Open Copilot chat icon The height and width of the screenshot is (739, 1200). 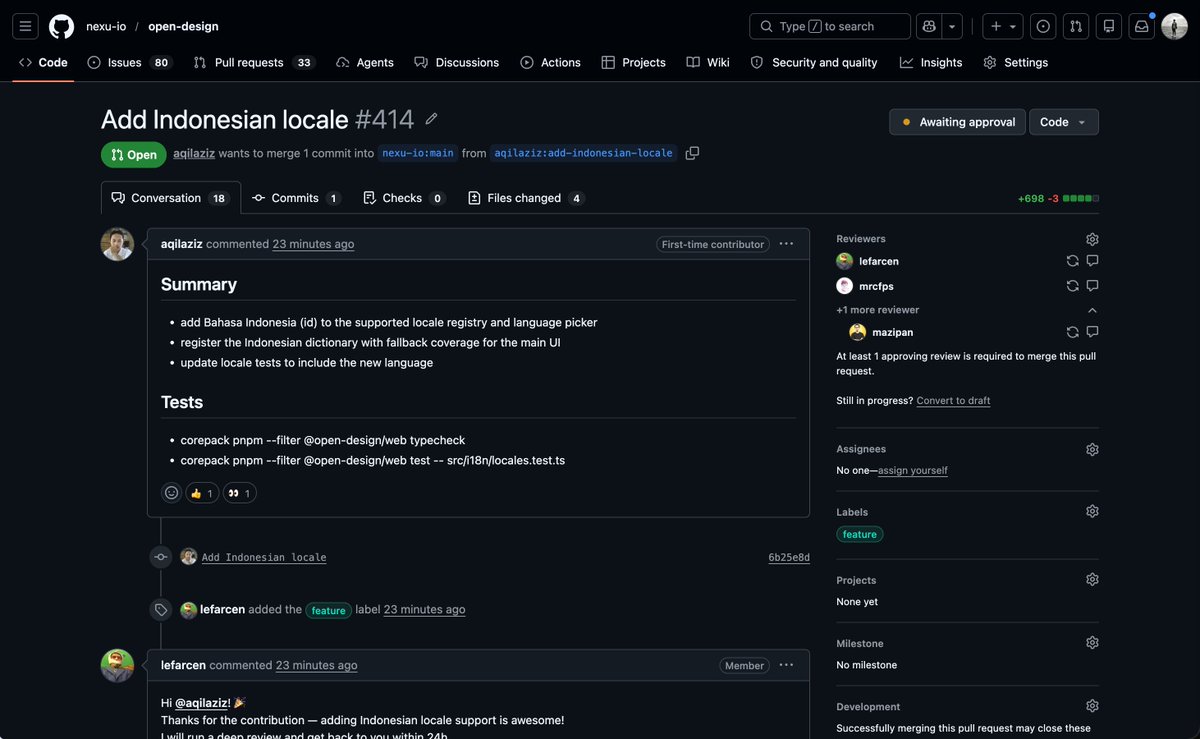[x=930, y=26]
